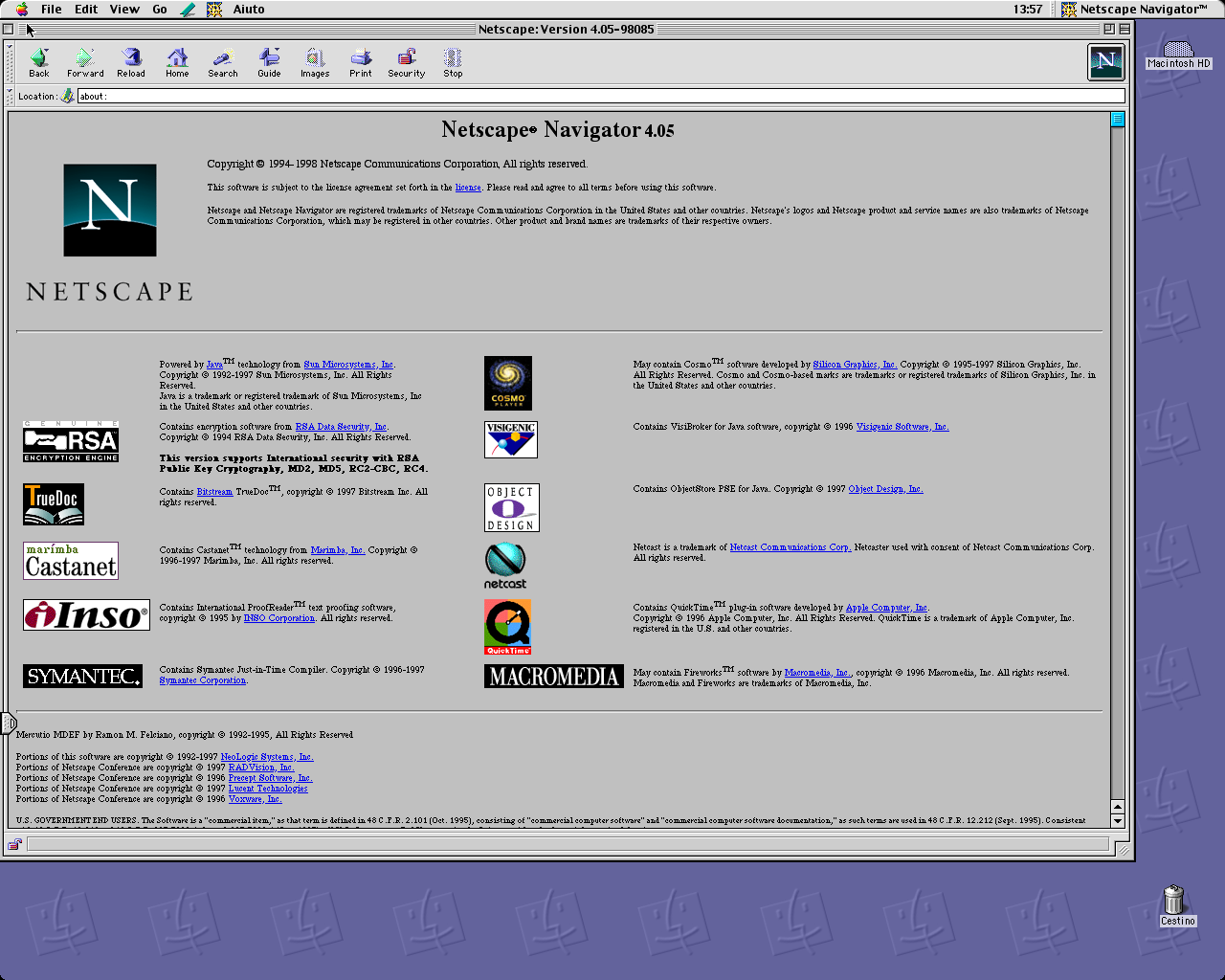Click the large Netscape N logo image
The height and width of the screenshot is (980, 1225).
tap(110, 211)
